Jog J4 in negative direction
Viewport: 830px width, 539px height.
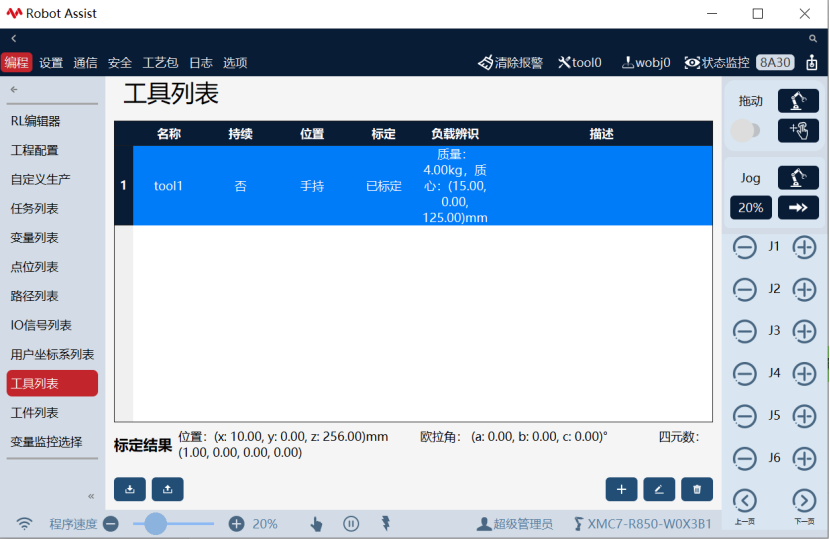744,374
